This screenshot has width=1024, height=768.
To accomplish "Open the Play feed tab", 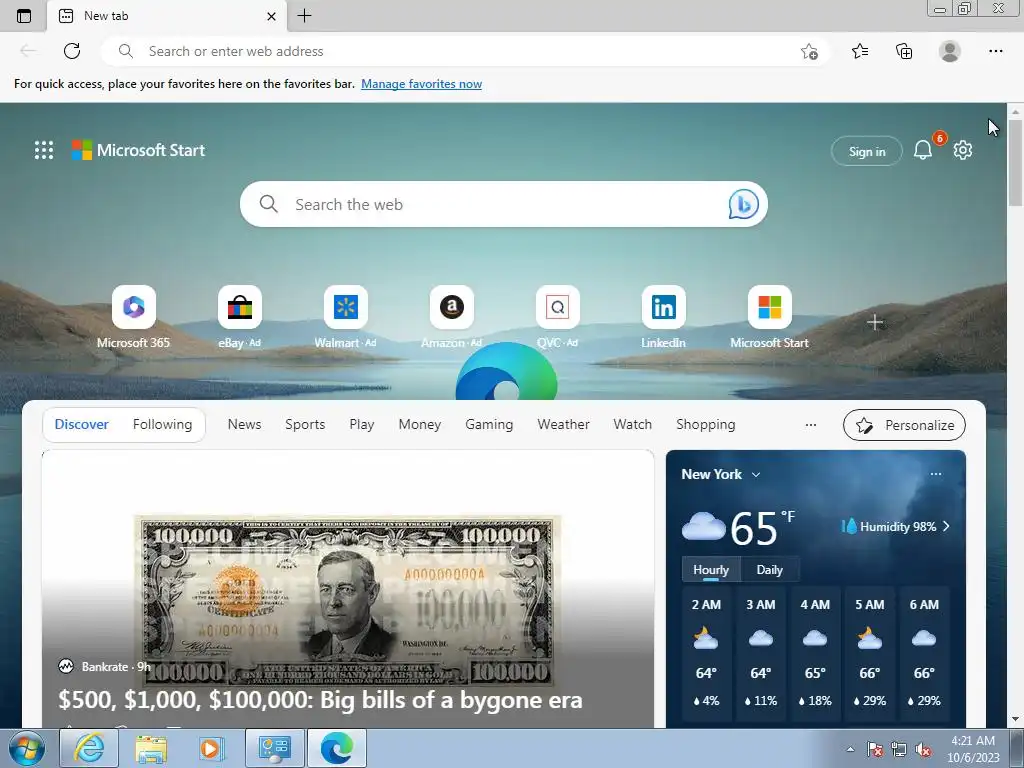I will tap(362, 424).
